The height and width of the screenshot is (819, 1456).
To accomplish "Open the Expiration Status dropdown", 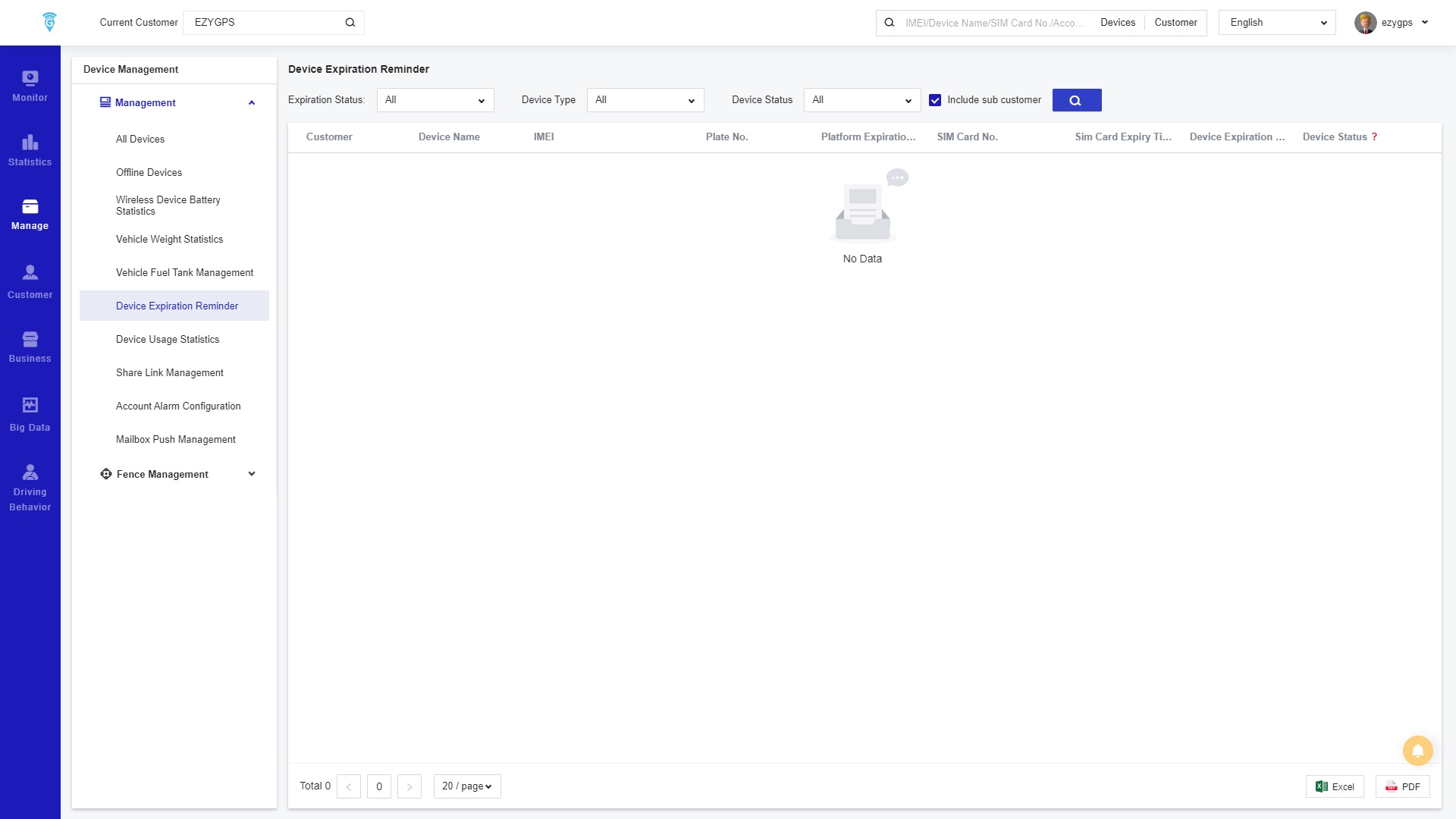I will tap(435, 100).
